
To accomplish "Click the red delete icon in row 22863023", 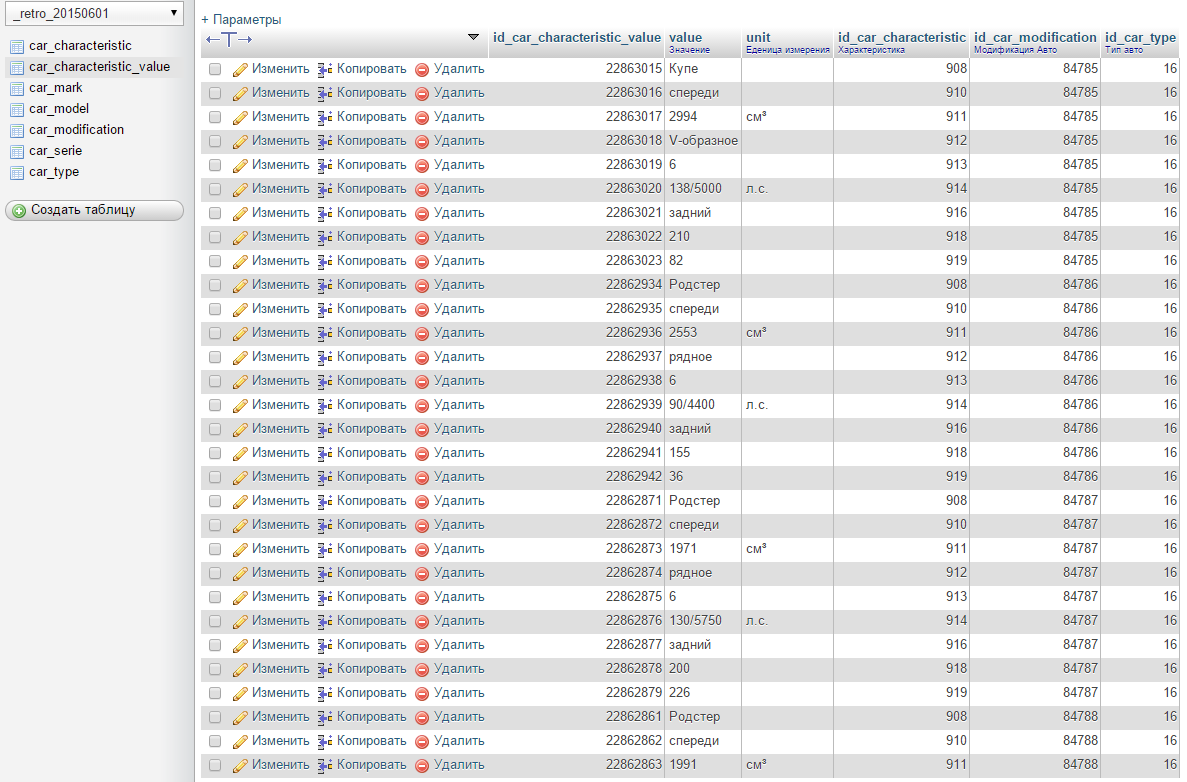I will [x=422, y=261].
